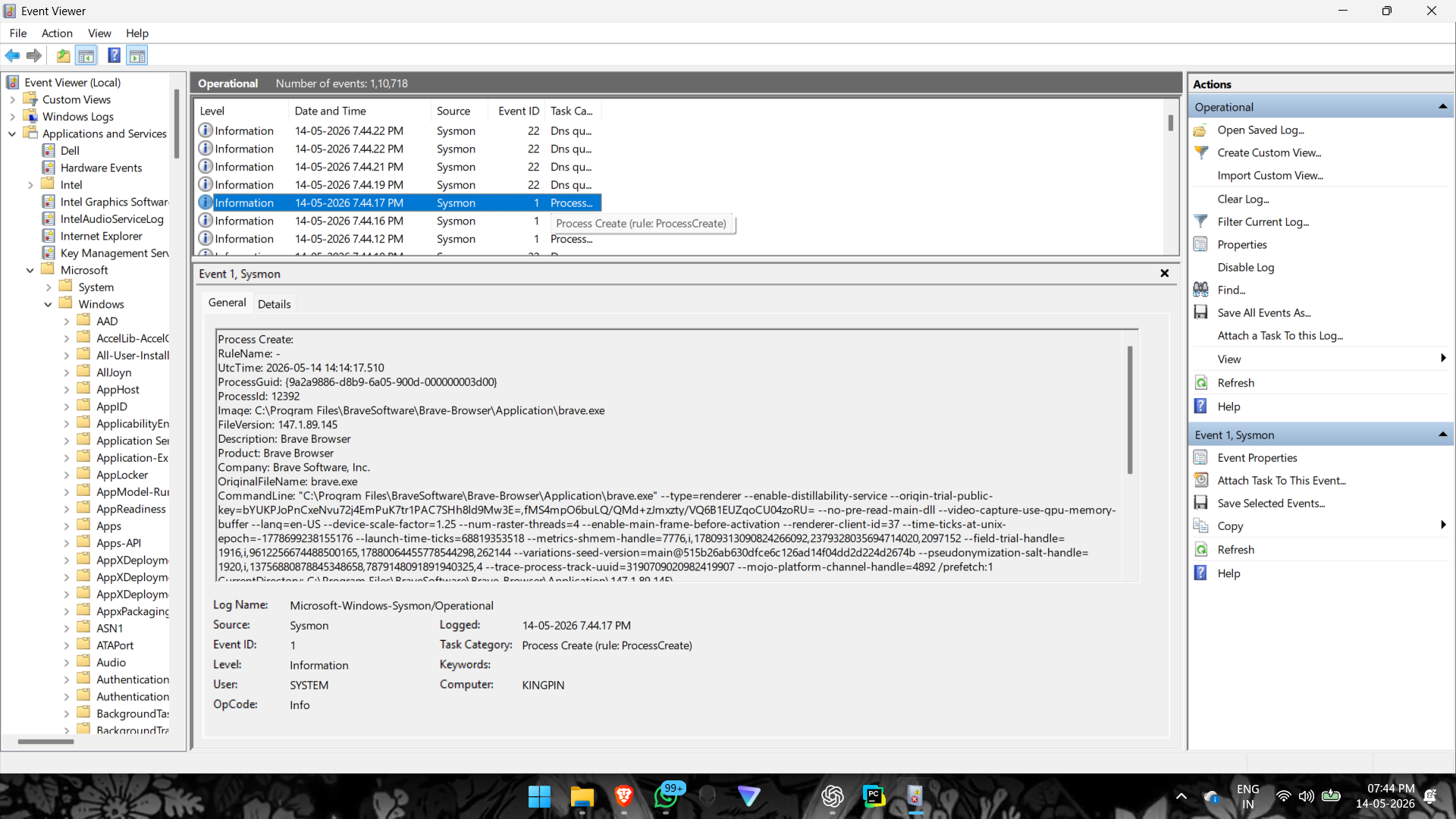Open the Action menu
The width and height of the screenshot is (1456, 819).
(x=57, y=33)
